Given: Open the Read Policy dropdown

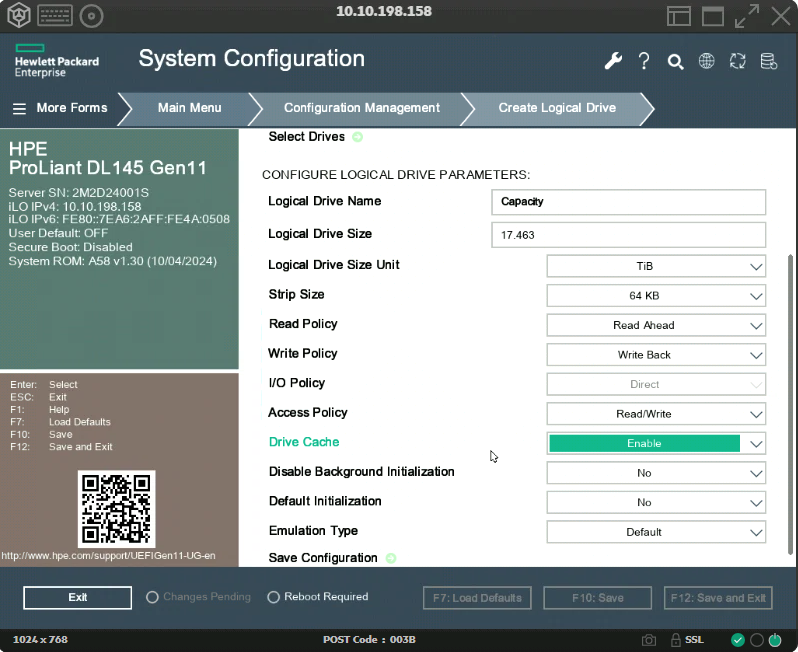Looking at the screenshot, I should click(x=656, y=325).
